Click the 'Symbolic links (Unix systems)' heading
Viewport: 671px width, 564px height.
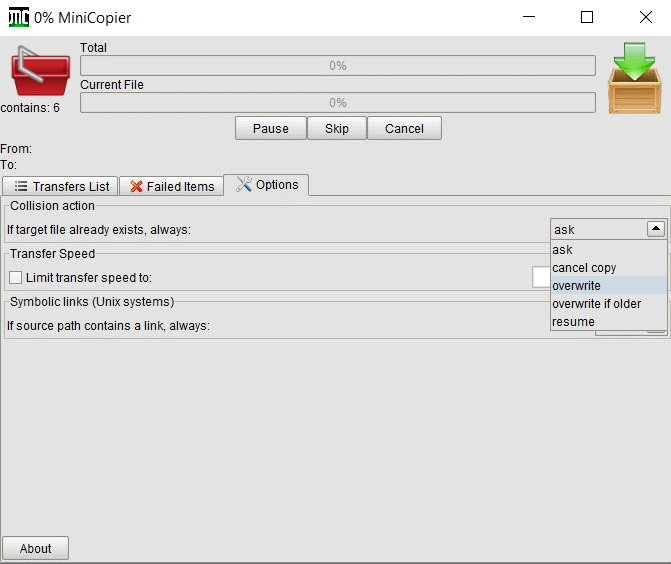coord(92,302)
